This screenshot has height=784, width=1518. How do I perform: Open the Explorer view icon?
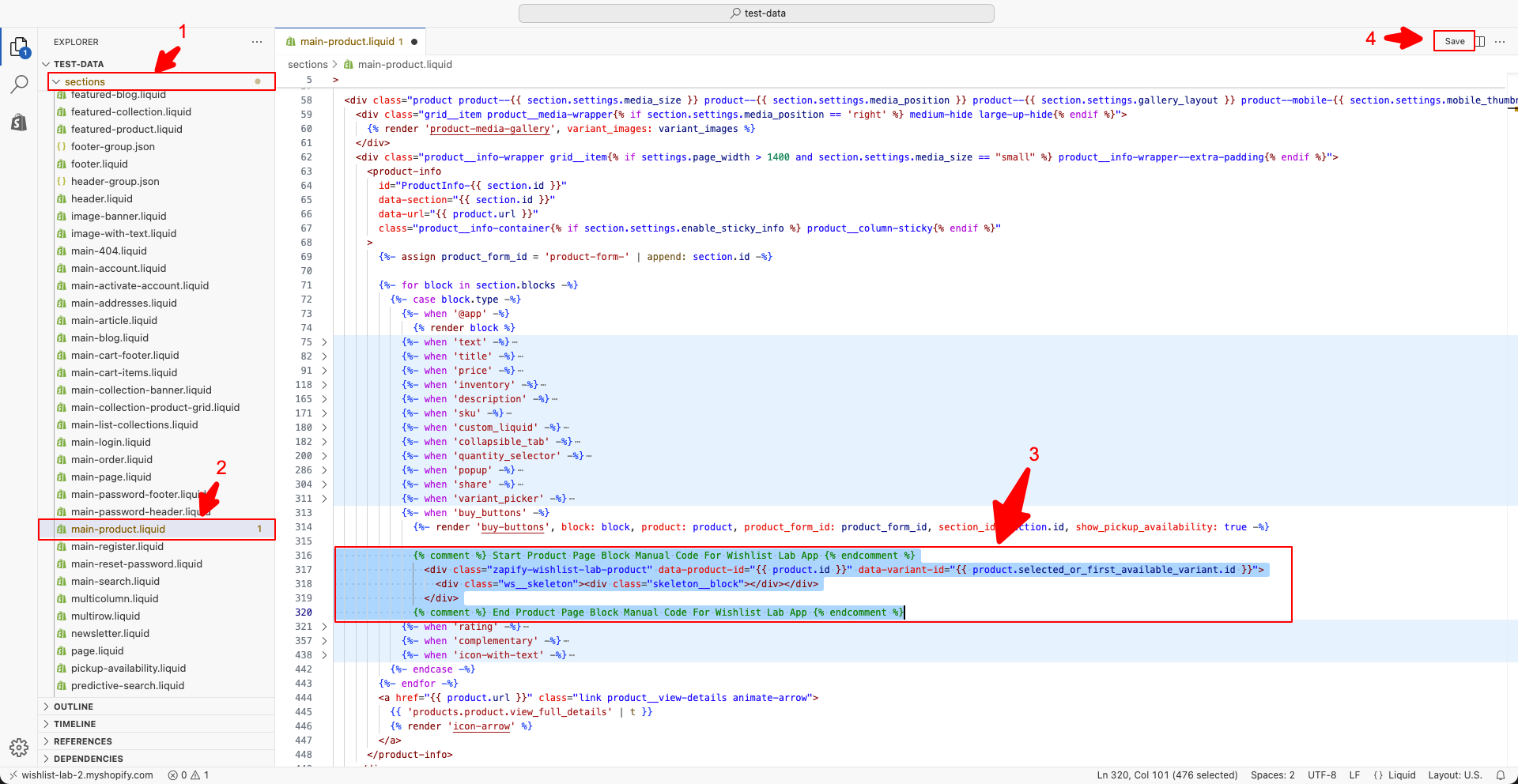[19, 47]
